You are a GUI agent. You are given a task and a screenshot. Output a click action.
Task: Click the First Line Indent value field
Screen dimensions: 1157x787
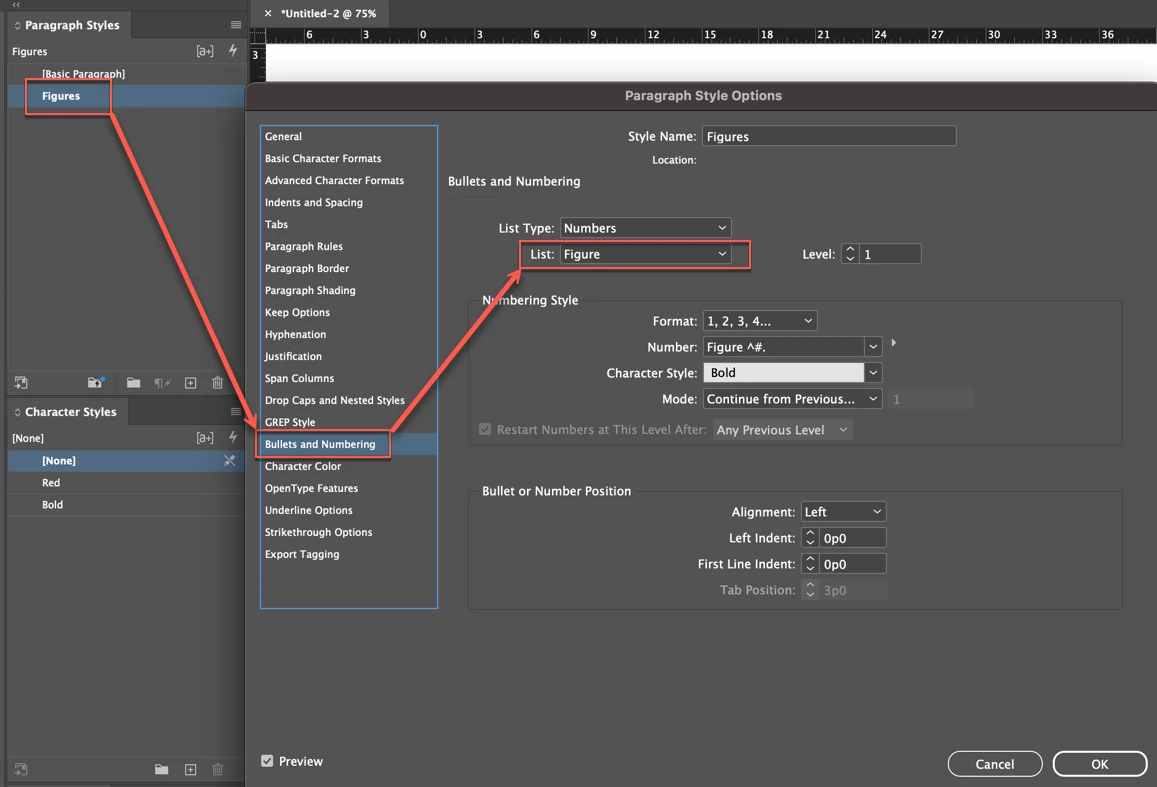[852, 564]
